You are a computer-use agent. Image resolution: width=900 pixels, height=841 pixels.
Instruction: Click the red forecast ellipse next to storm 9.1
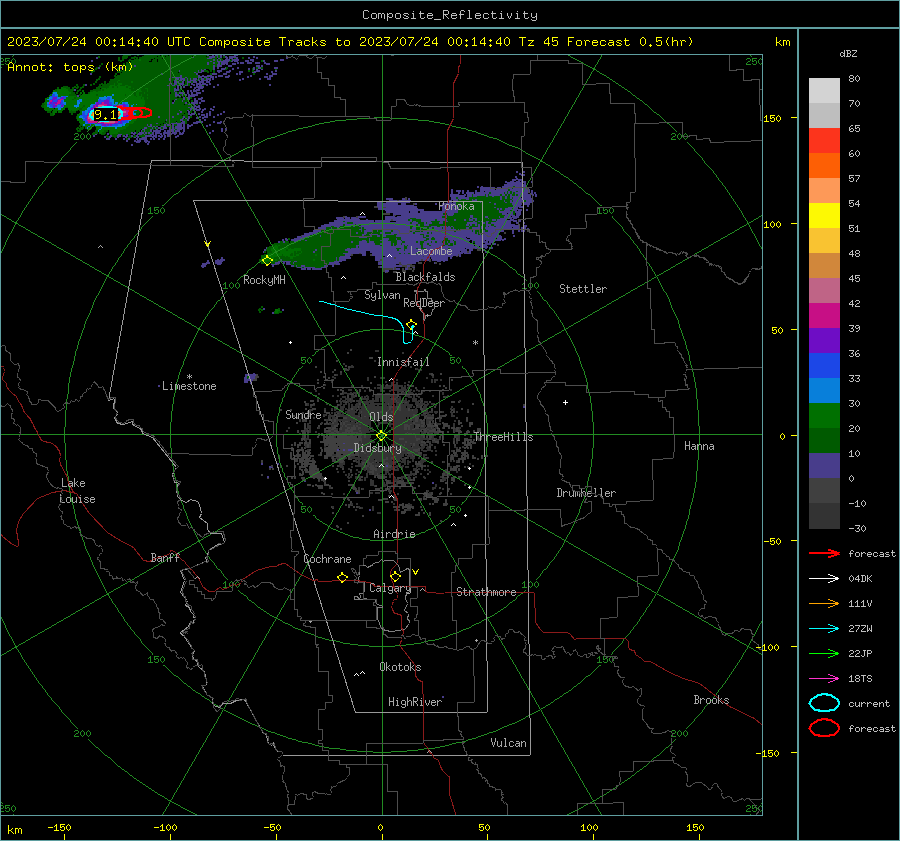coord(137,113)
